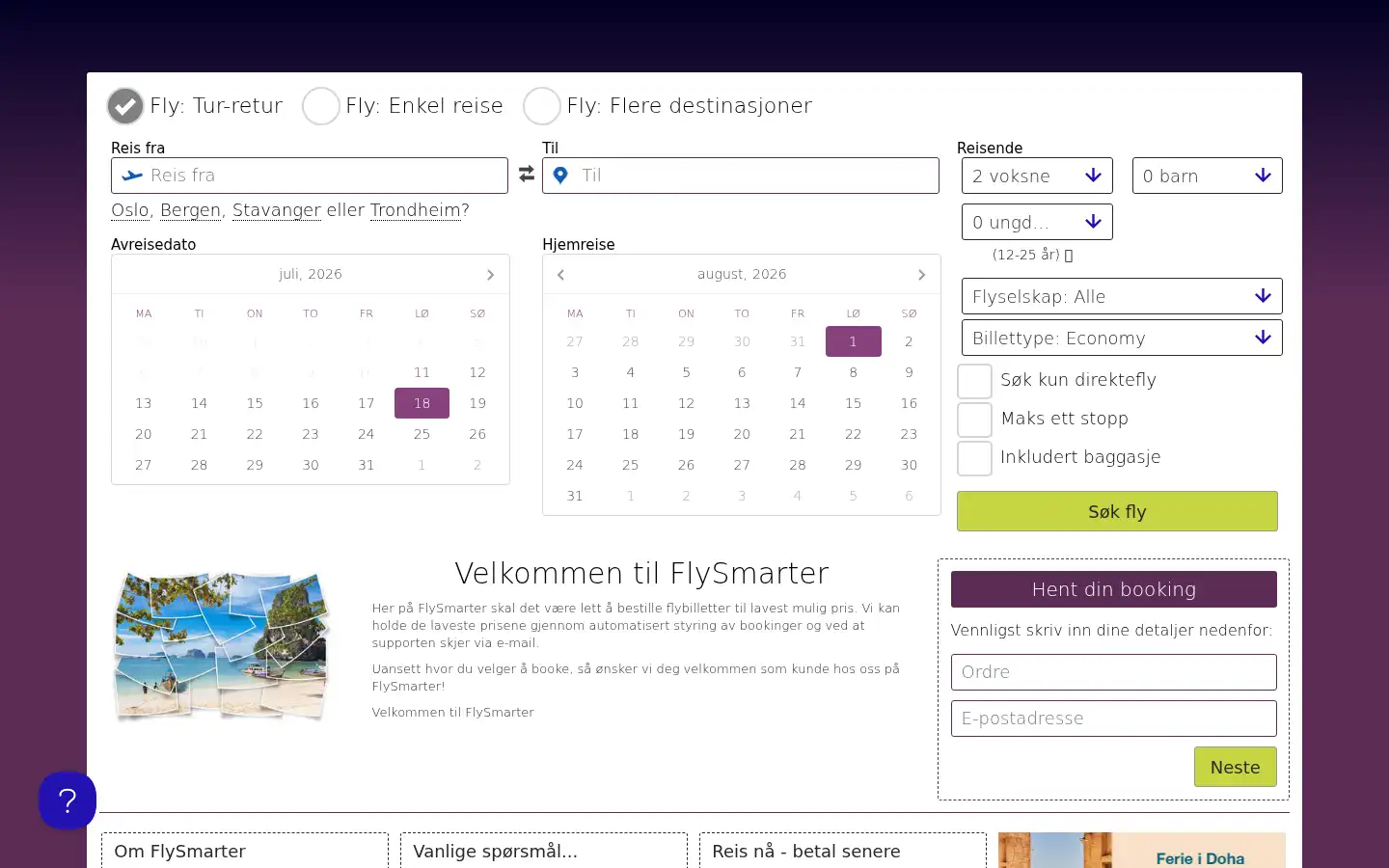Focus the E-postadresse input field
1389x868 pixels.
click(x=1114, y=719)
